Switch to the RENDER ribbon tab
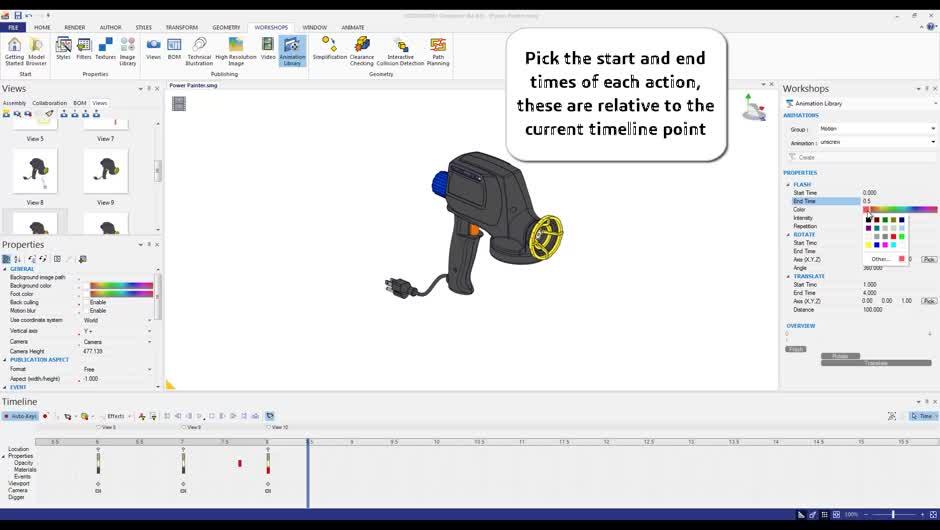940x530 pixels. [x=74, y=28]
